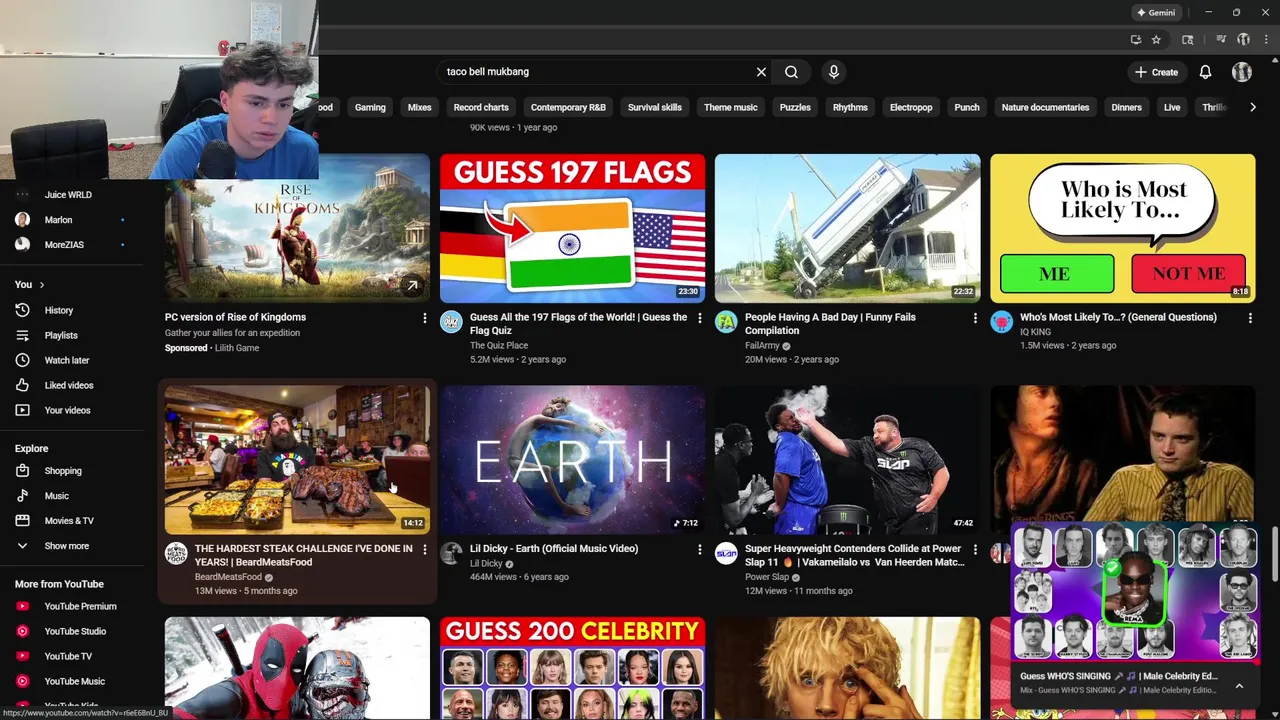
Task: Open the Juice WRLD subscription
Action: click(69, 195)
